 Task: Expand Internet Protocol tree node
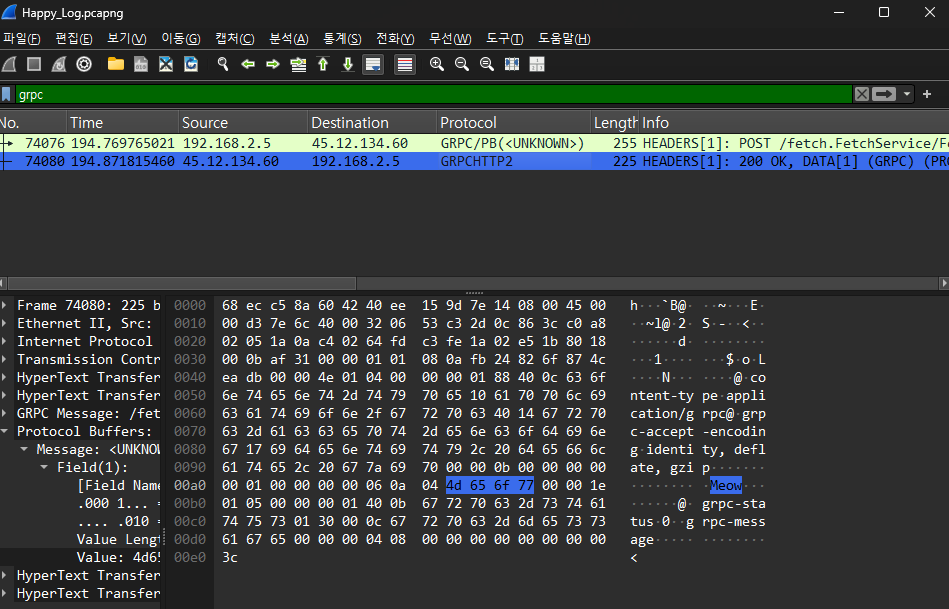5,341
